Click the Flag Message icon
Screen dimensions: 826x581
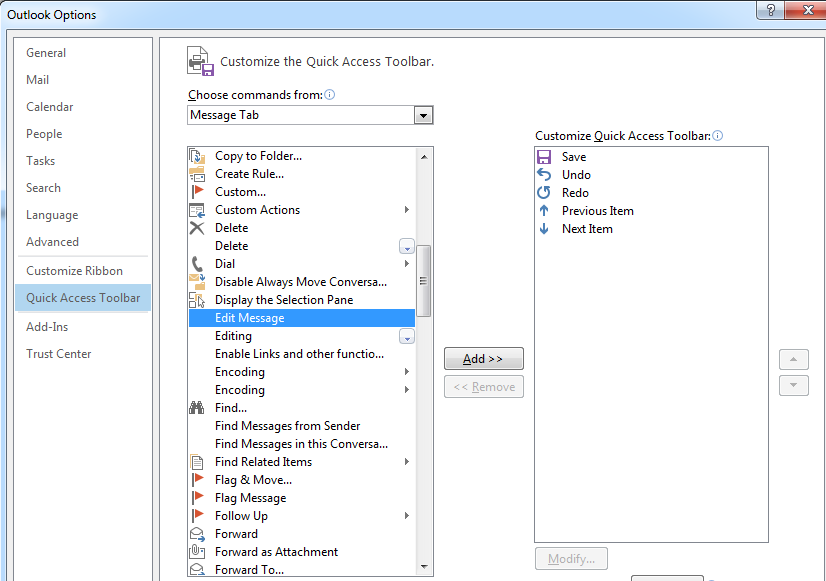coord(197,497)
